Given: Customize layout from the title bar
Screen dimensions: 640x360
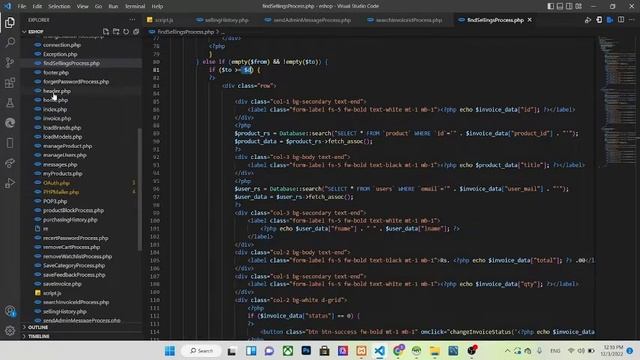Looking at the screenshot, I should pyautogui.click(x=578, y=6).
